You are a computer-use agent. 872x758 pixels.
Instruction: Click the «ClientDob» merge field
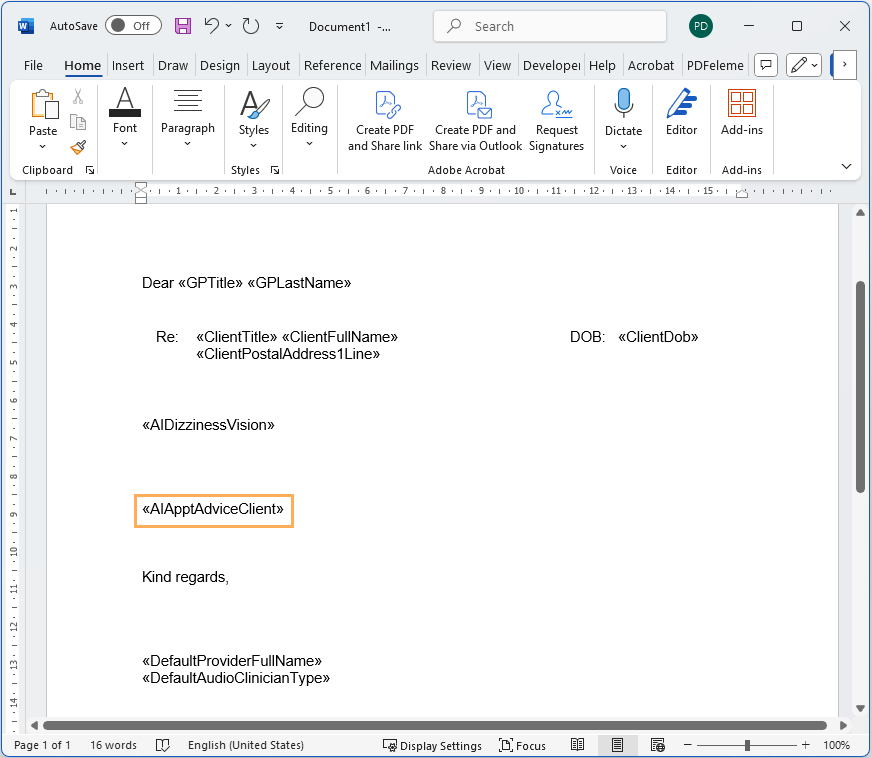point(658,337)
